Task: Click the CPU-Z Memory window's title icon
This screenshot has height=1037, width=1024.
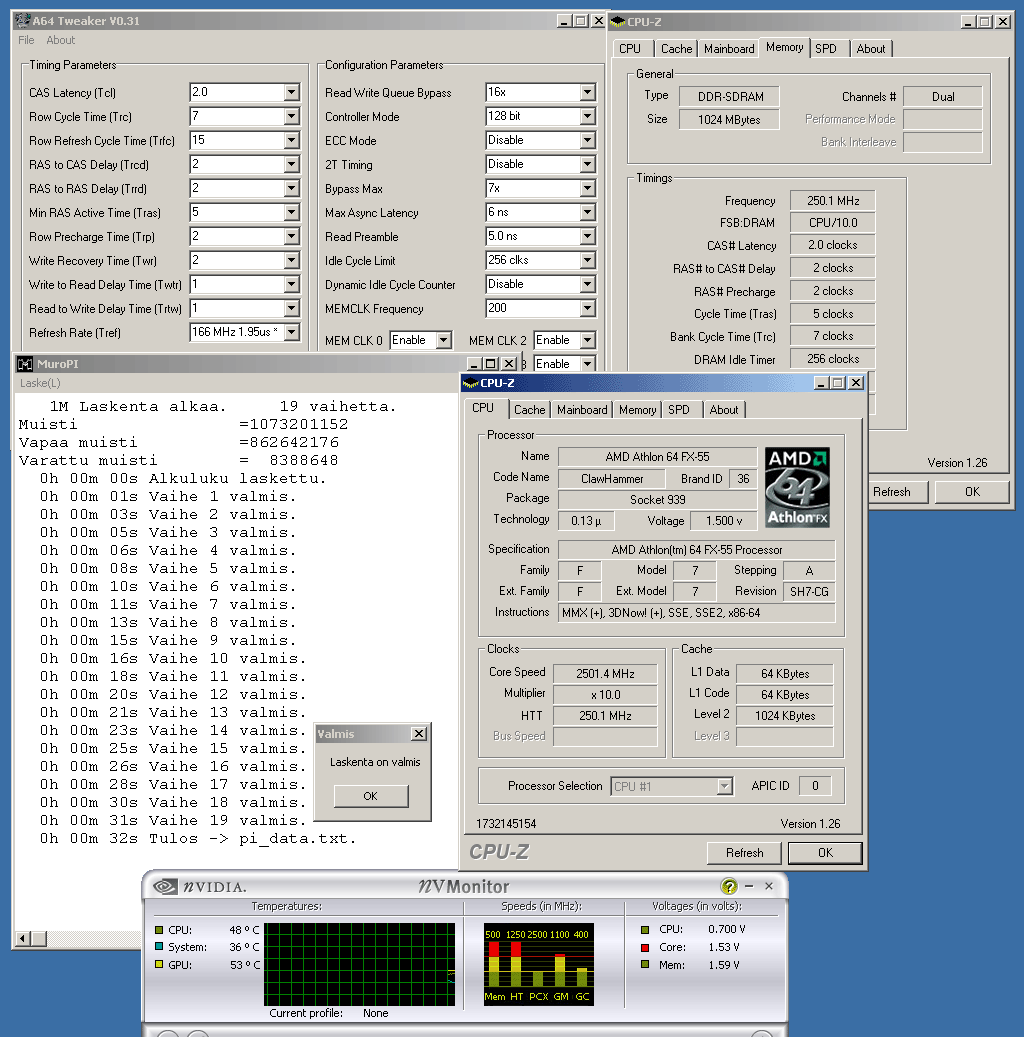Action: (x=617, y=21)
